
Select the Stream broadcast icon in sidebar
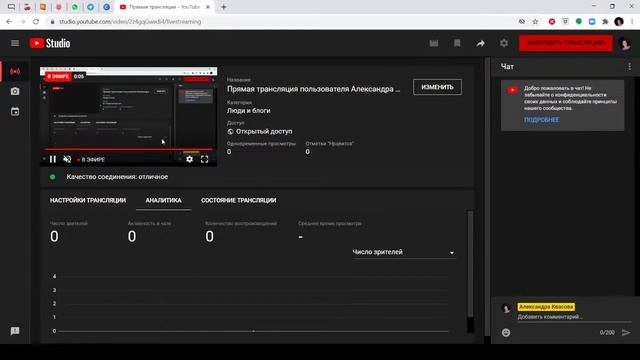15,71
